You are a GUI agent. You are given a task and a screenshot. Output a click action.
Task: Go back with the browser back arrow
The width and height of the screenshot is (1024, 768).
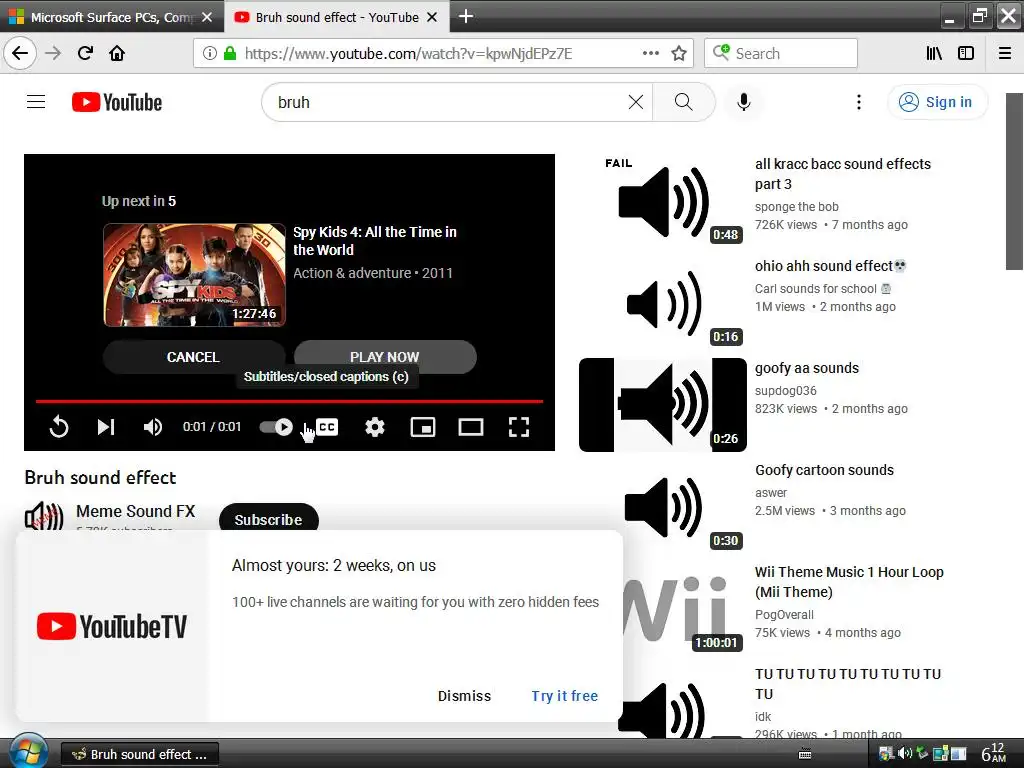(20, 53)
